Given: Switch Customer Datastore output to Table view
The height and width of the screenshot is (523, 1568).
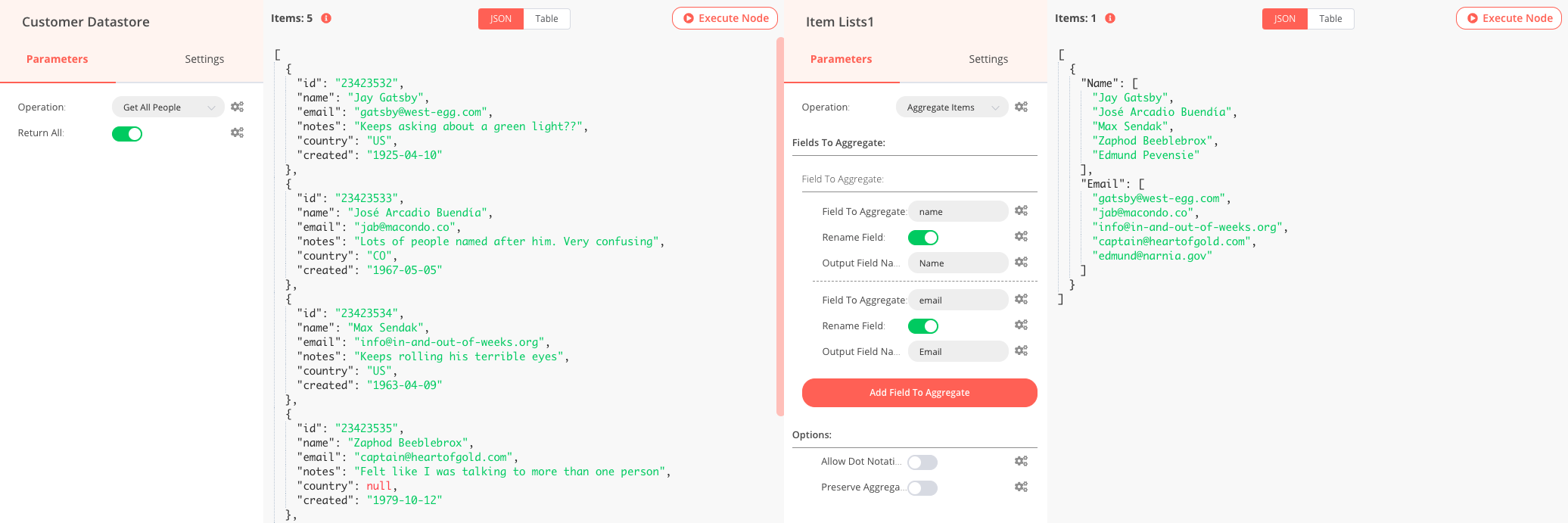Looking at the screenshot, I should pos(546,19).
